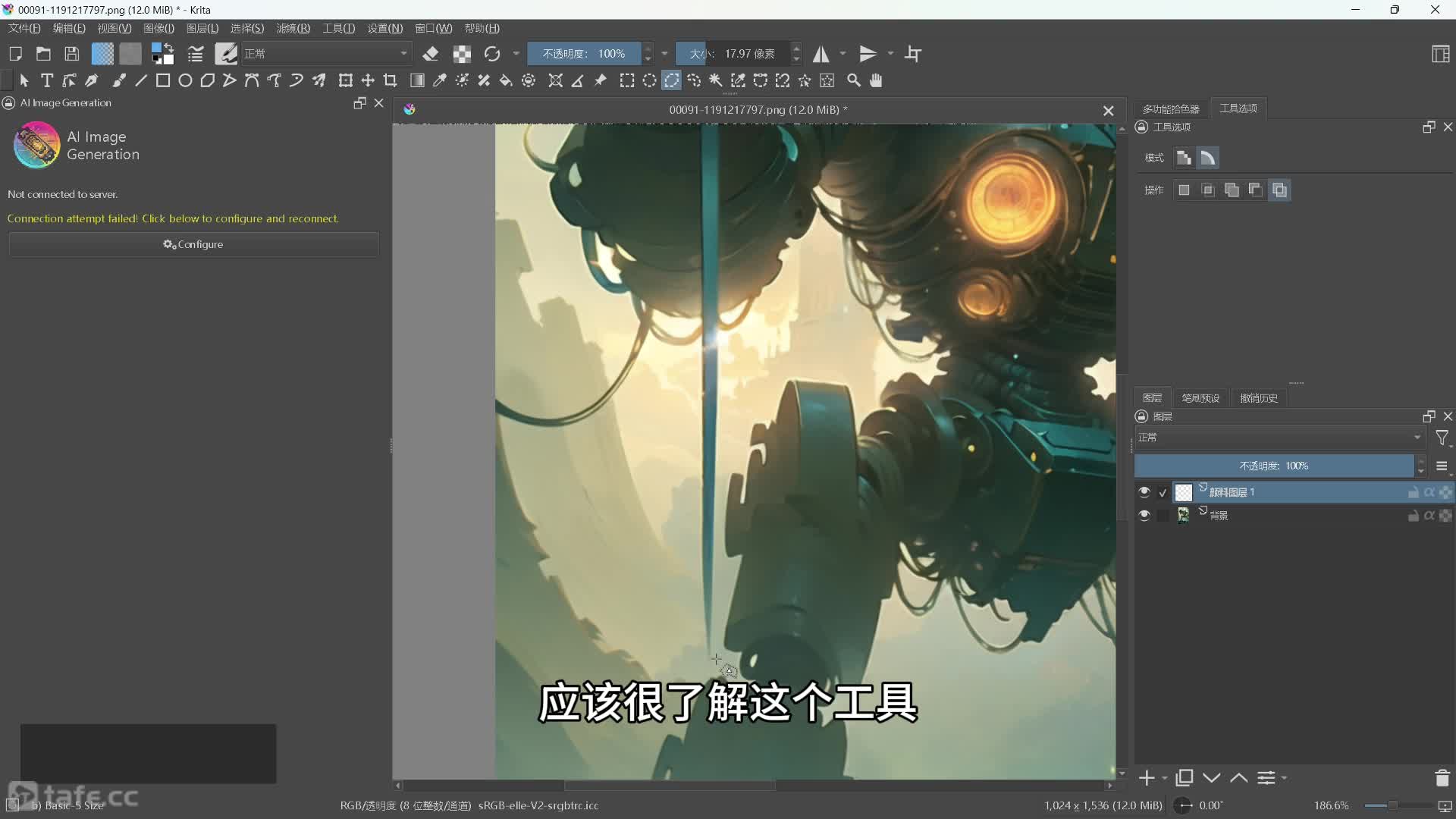Select the Measure tool
This screenshot has height=819, width=1456.
tap(578, 80)
